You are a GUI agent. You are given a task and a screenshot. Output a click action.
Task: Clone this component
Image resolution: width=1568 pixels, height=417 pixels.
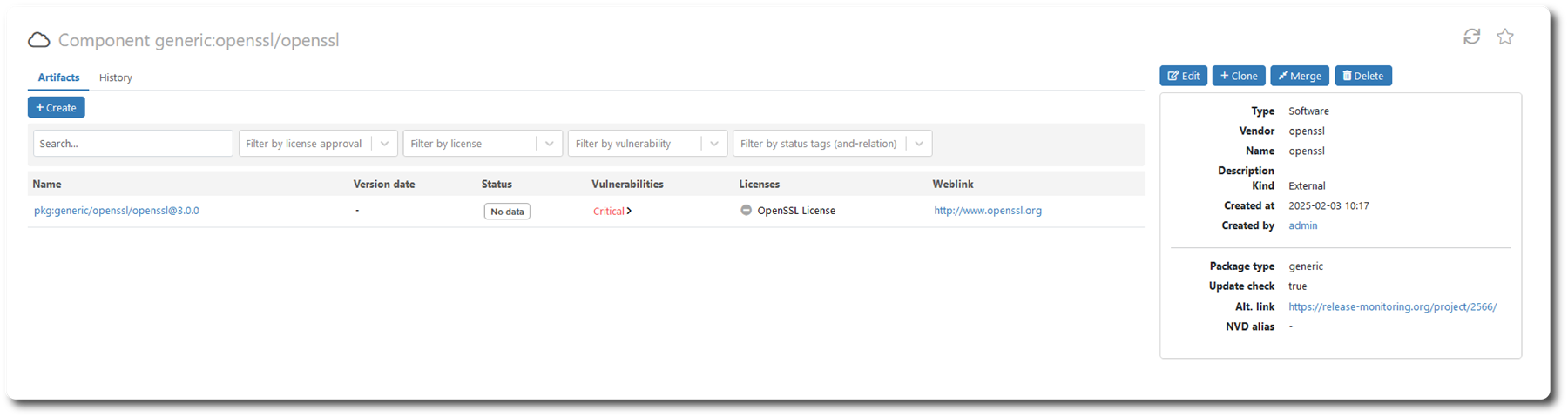point(1239,76)
